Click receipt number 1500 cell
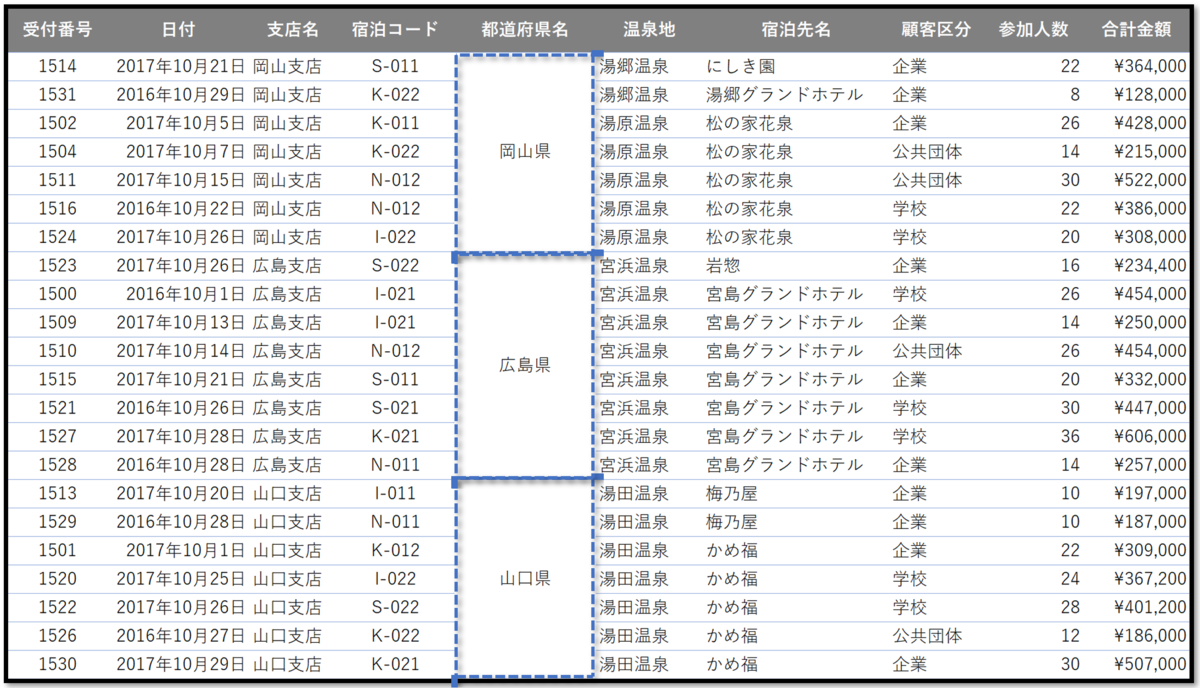Screen dimensions: 1200x688 [54, 294]
